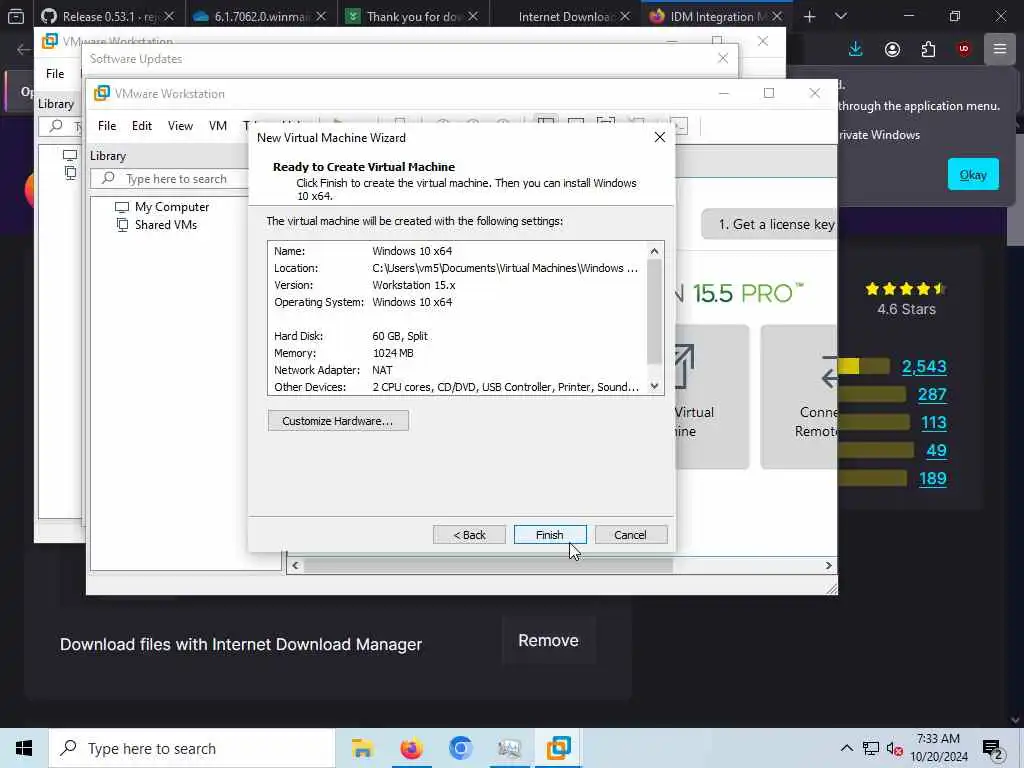Click the 113 reviews link
1024x768 pixels.
pos(934,423)
